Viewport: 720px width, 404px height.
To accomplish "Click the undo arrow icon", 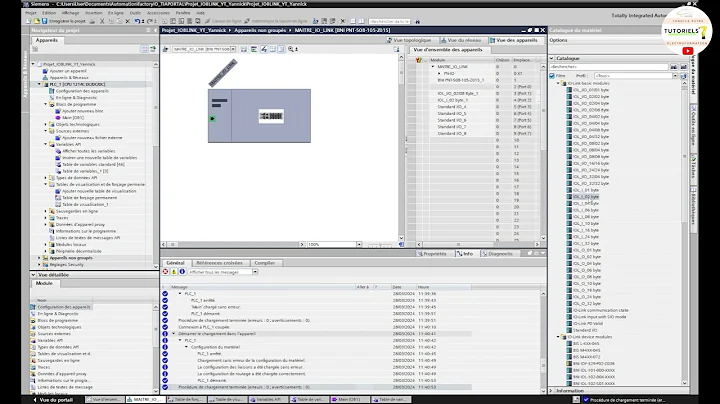I will coord(137,21).
